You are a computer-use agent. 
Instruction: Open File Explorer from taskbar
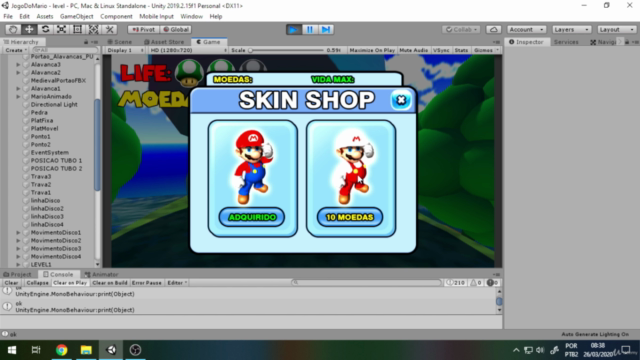pos(86,350)
